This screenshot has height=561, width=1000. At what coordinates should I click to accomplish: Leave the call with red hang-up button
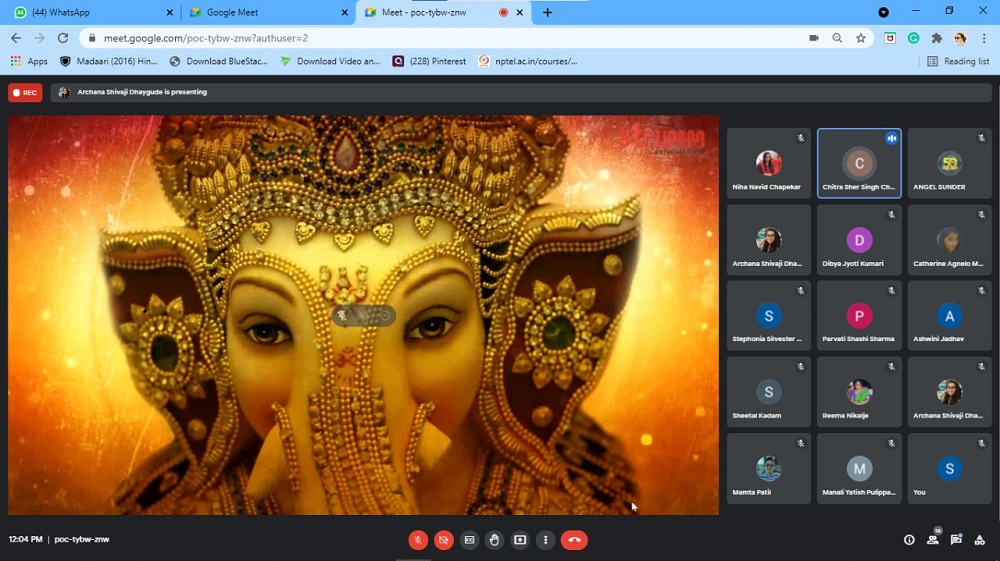click(574, 540)
